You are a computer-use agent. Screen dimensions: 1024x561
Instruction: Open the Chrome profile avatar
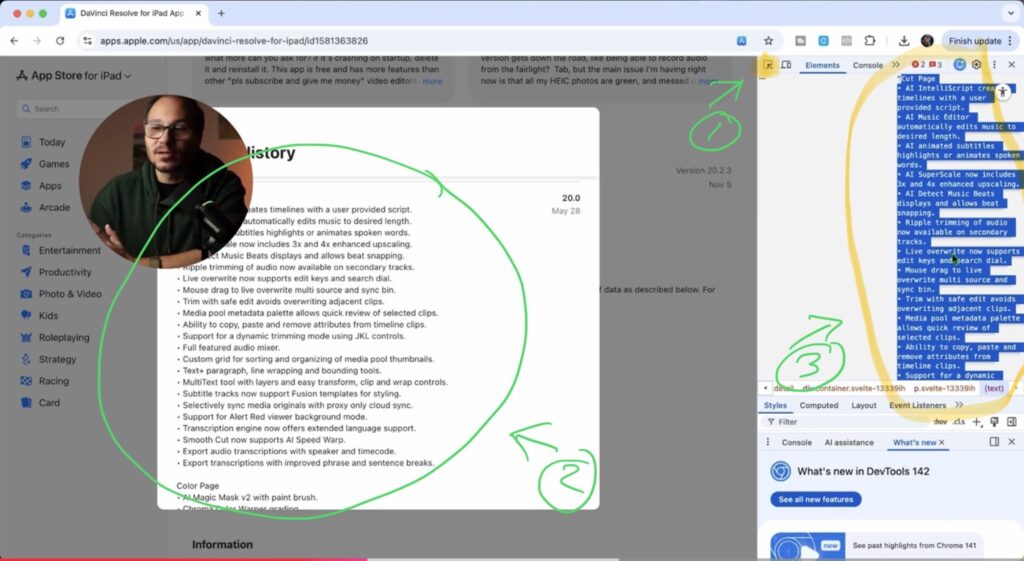[x=927, y=40]
